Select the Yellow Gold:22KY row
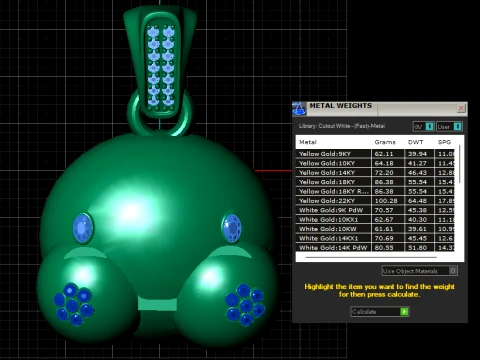 click(x=375, y=201)
